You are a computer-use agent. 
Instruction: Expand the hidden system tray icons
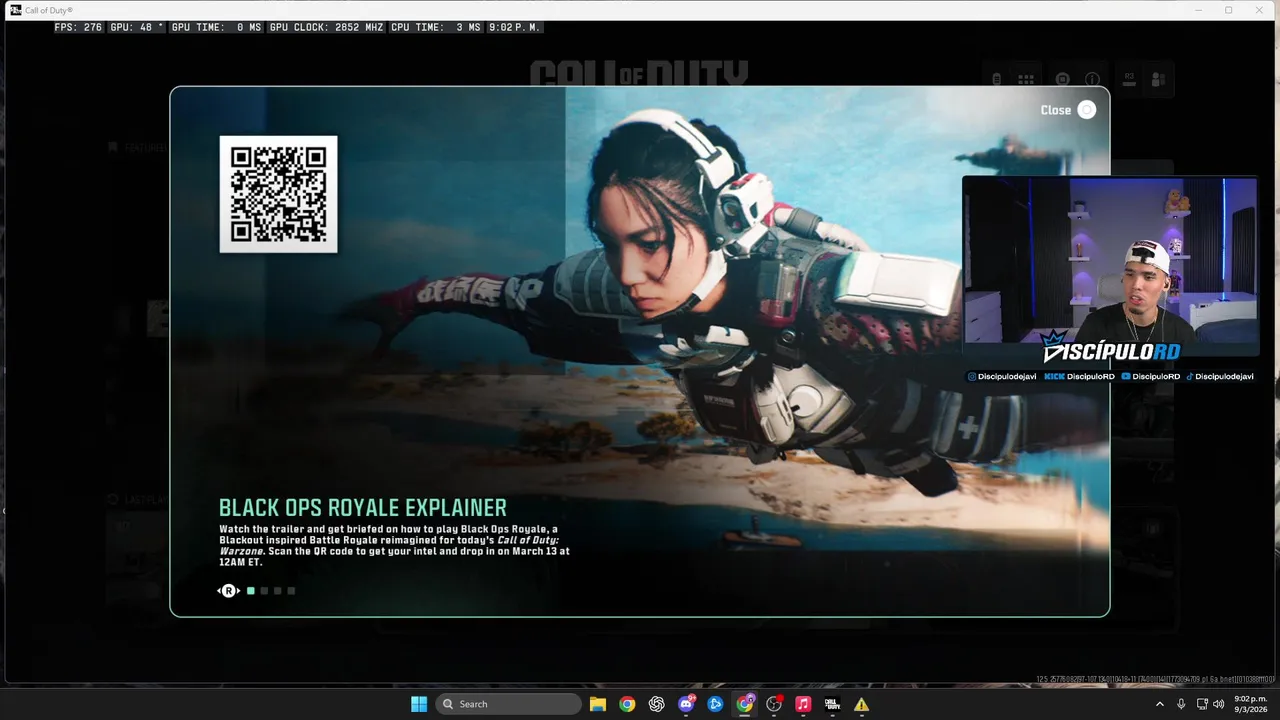[x=1160, y=704]
